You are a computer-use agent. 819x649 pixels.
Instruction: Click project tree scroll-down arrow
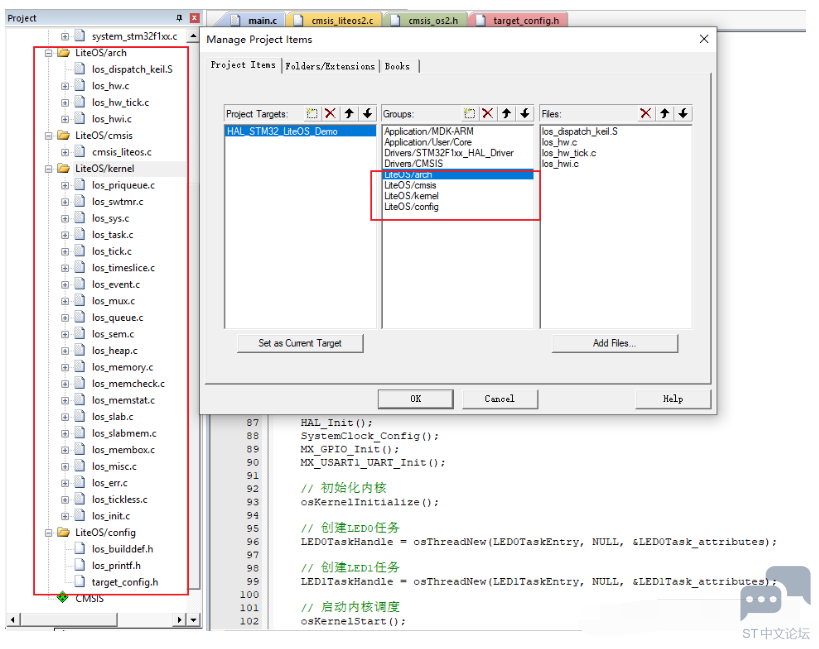point(194,620)
